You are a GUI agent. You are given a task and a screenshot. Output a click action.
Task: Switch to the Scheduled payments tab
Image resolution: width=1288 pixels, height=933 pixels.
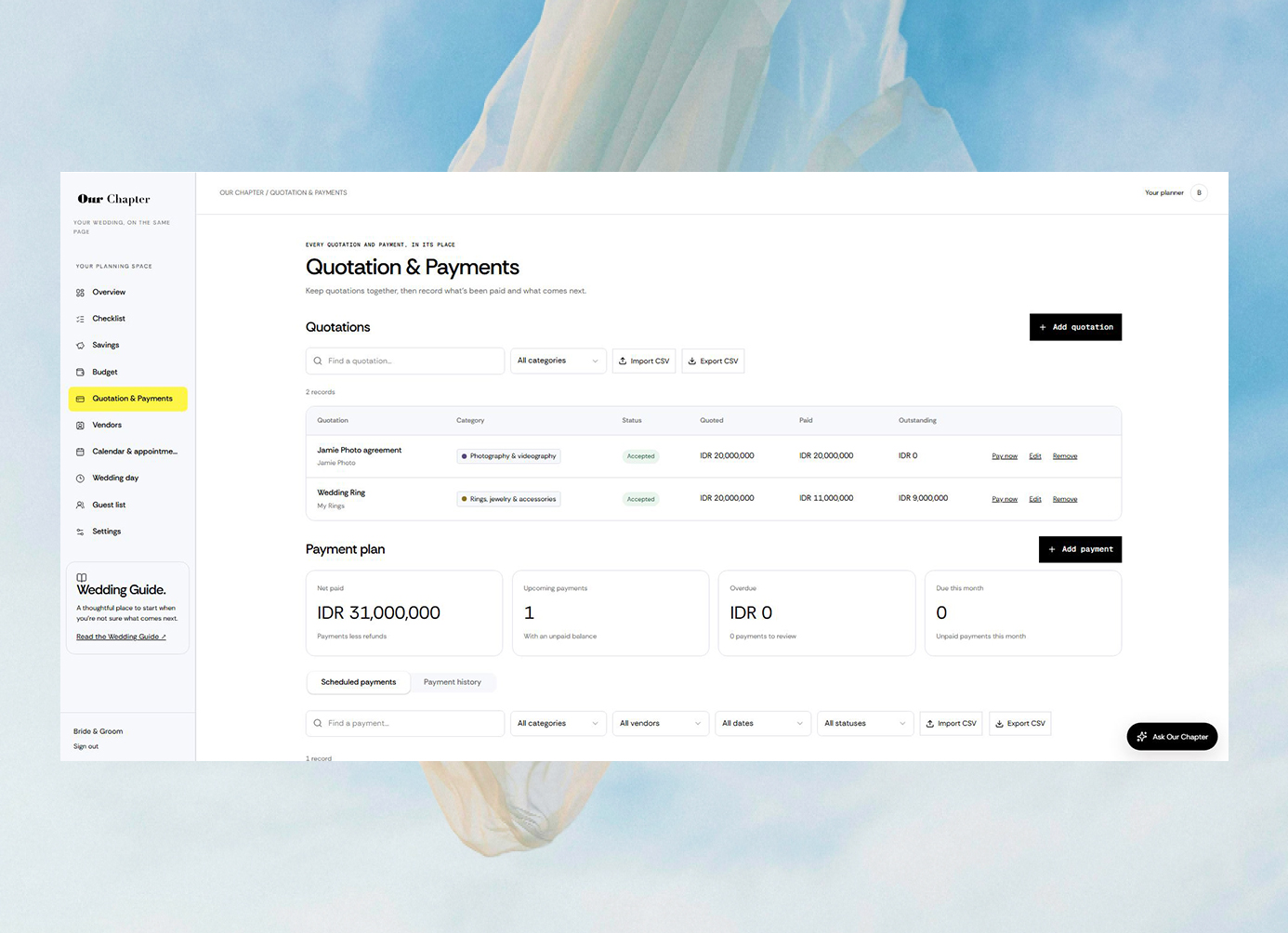tap(359, 682)
